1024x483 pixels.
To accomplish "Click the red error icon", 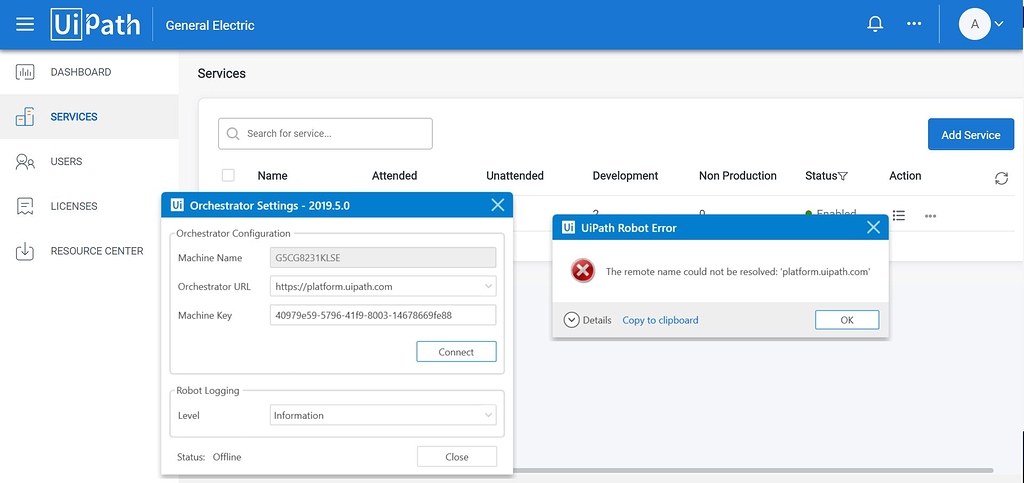I will point(583,270).
